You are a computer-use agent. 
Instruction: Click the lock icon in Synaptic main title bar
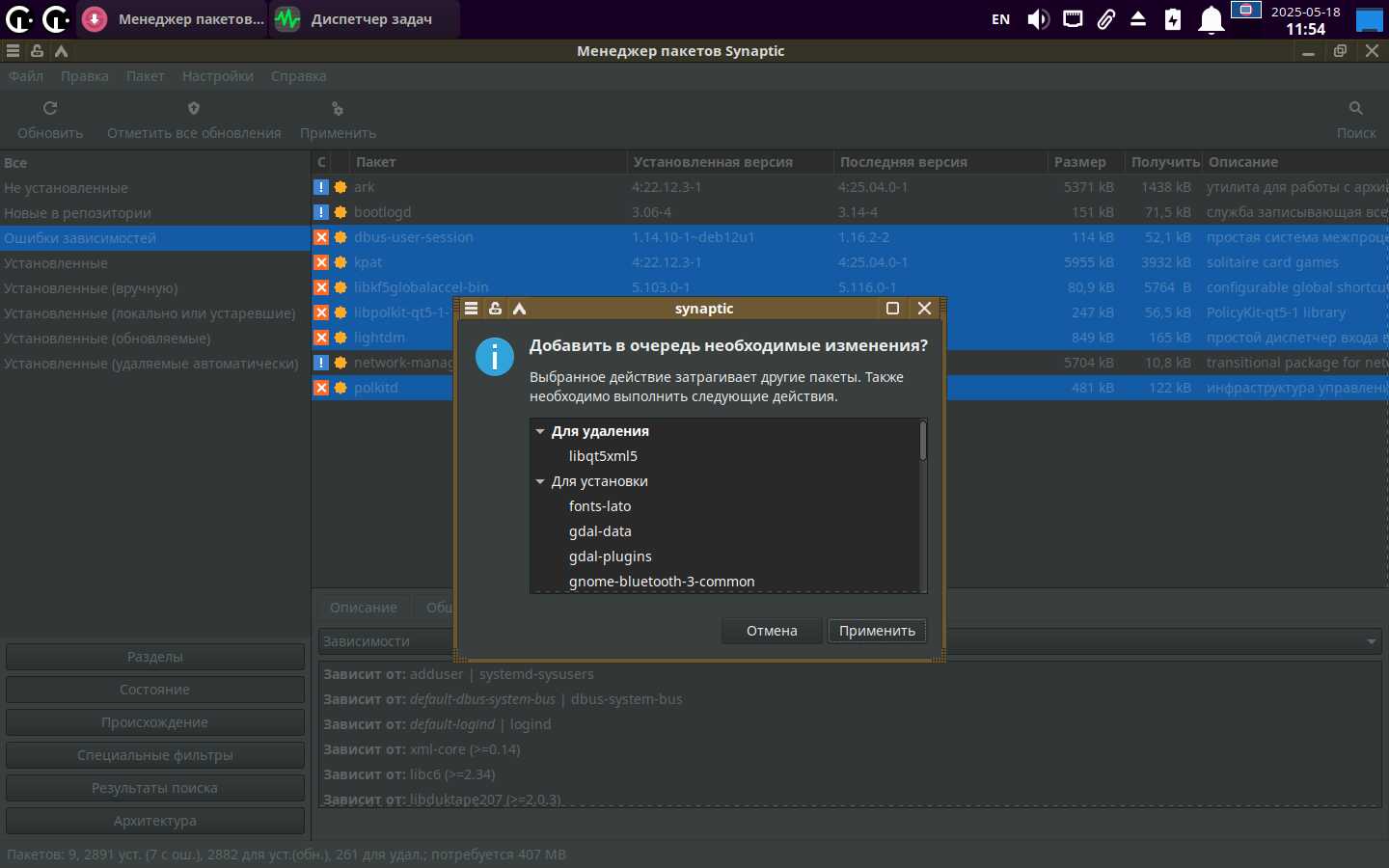click(37, 51)
